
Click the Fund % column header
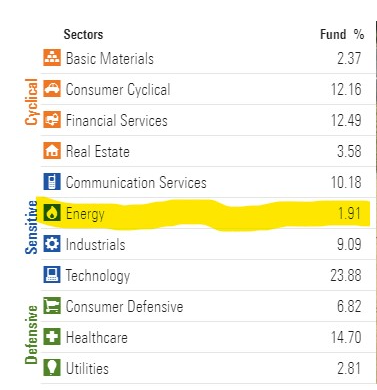click(x=342, y=34)
